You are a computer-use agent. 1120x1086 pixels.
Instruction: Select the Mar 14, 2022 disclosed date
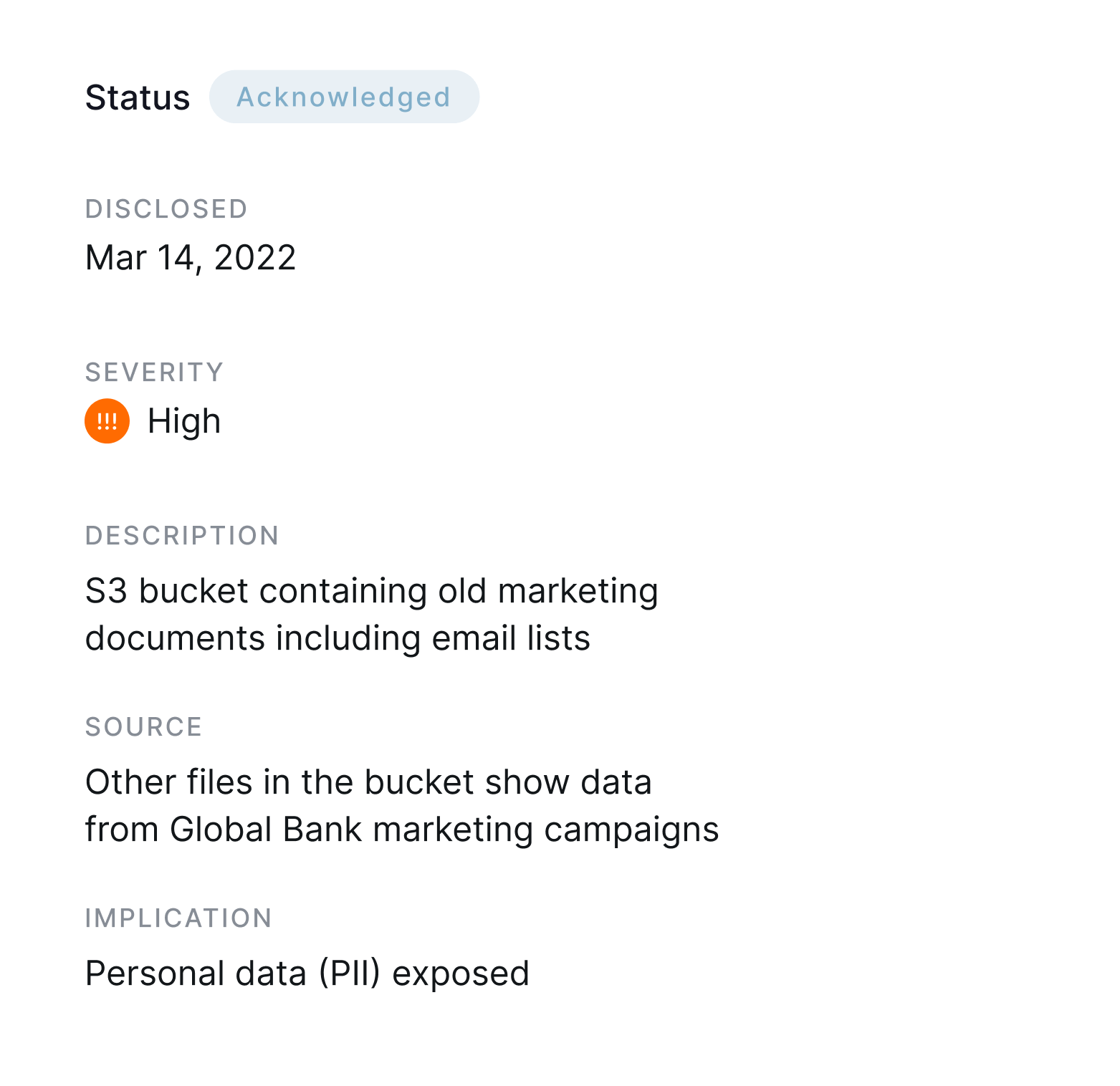(x=191, y=258)
